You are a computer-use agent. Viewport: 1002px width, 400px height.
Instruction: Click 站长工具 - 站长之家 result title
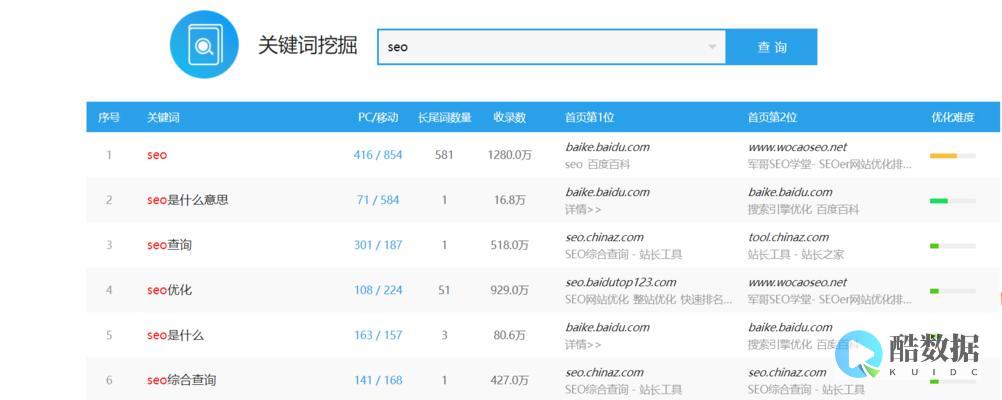(x=796, y=254)
